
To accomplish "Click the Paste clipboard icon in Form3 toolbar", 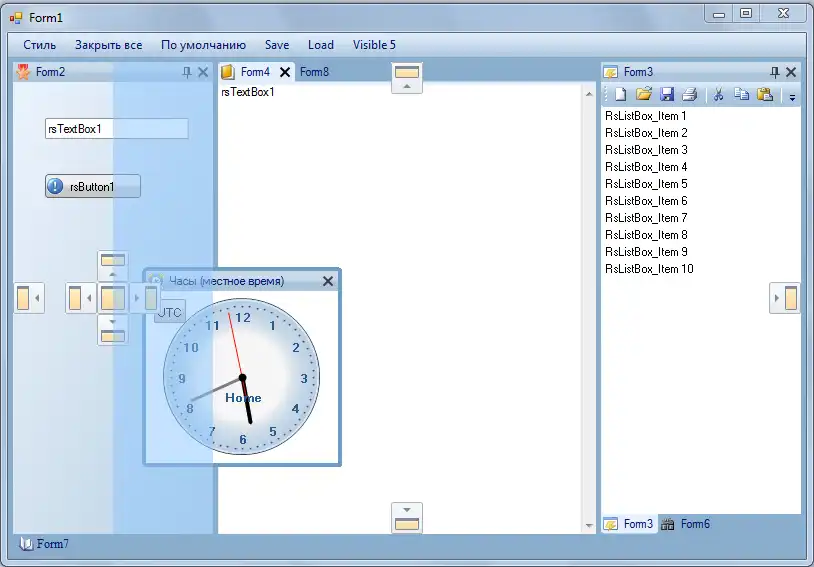I will click(x=765, y=94).
